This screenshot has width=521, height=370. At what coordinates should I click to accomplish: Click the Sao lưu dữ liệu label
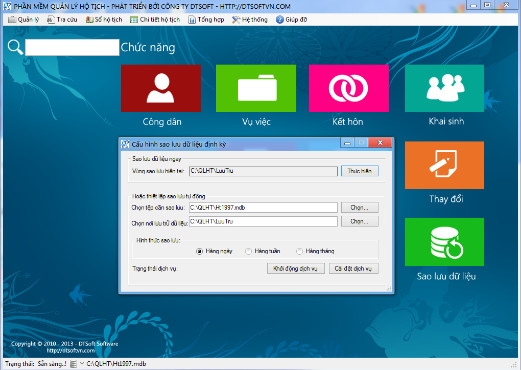coord(446,276)
